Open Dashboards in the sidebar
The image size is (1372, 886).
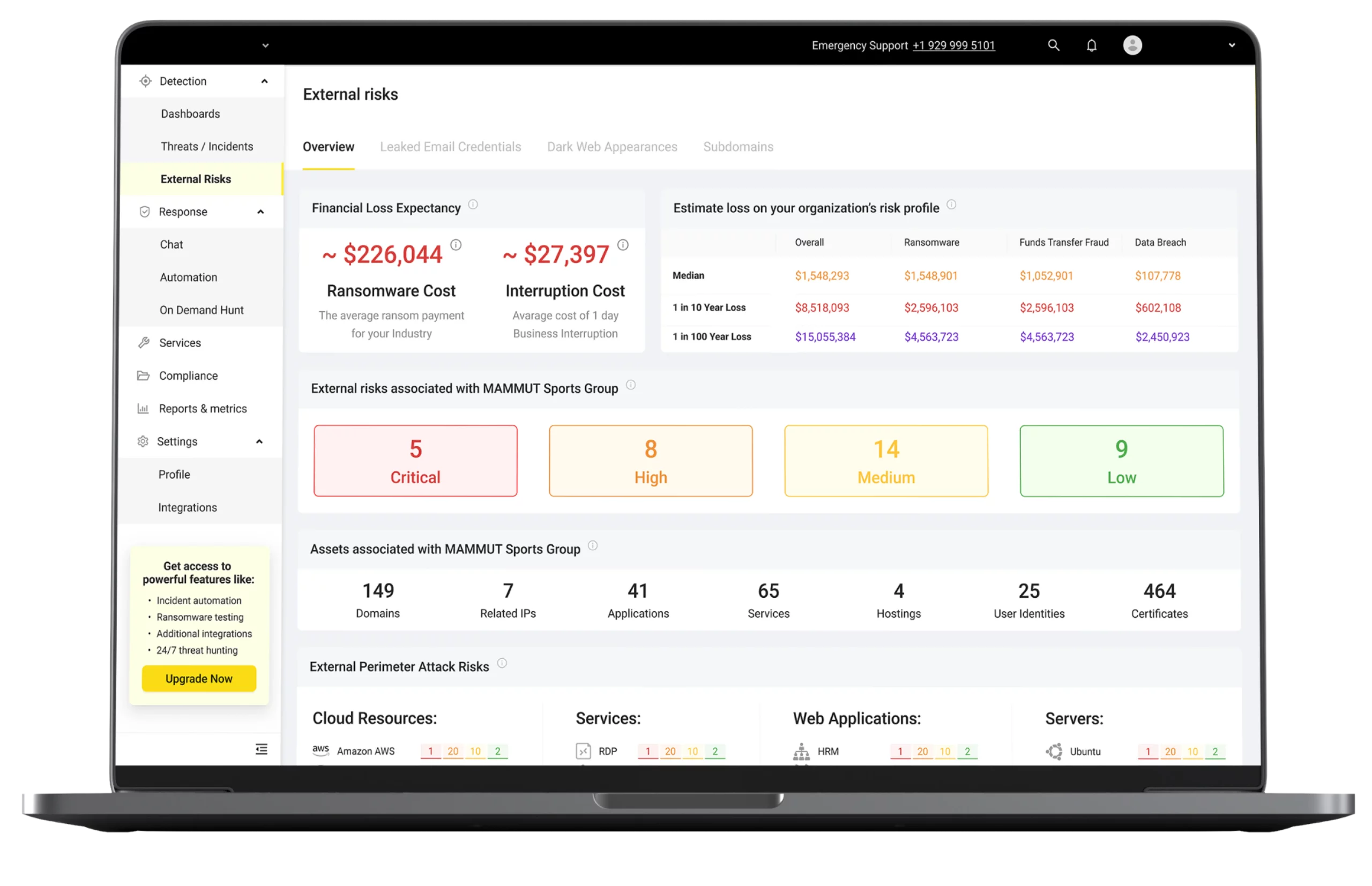[190, 114]
